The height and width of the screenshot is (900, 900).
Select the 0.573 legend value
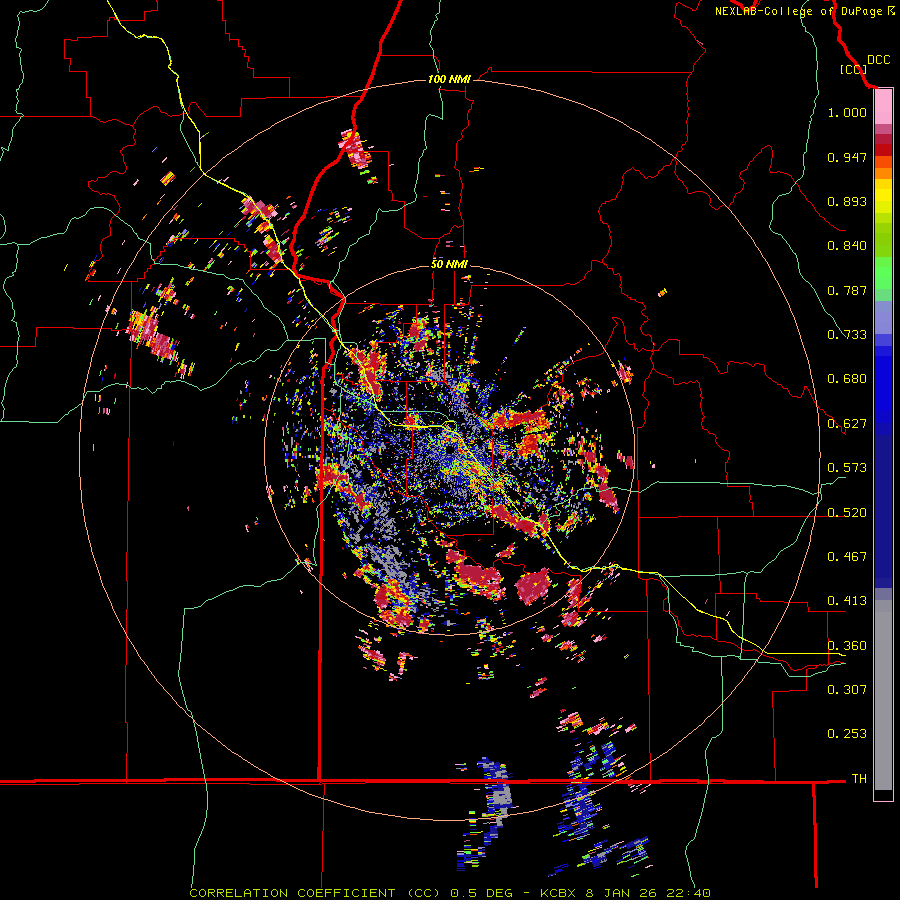[x=847, y=468]
